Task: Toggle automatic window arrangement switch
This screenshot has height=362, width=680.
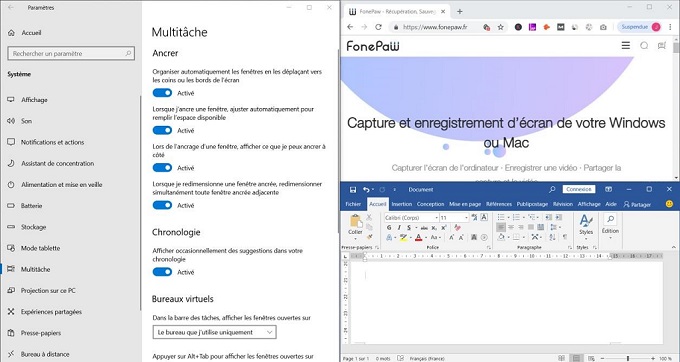Action: pyautogui.click(x=162, y=93)
